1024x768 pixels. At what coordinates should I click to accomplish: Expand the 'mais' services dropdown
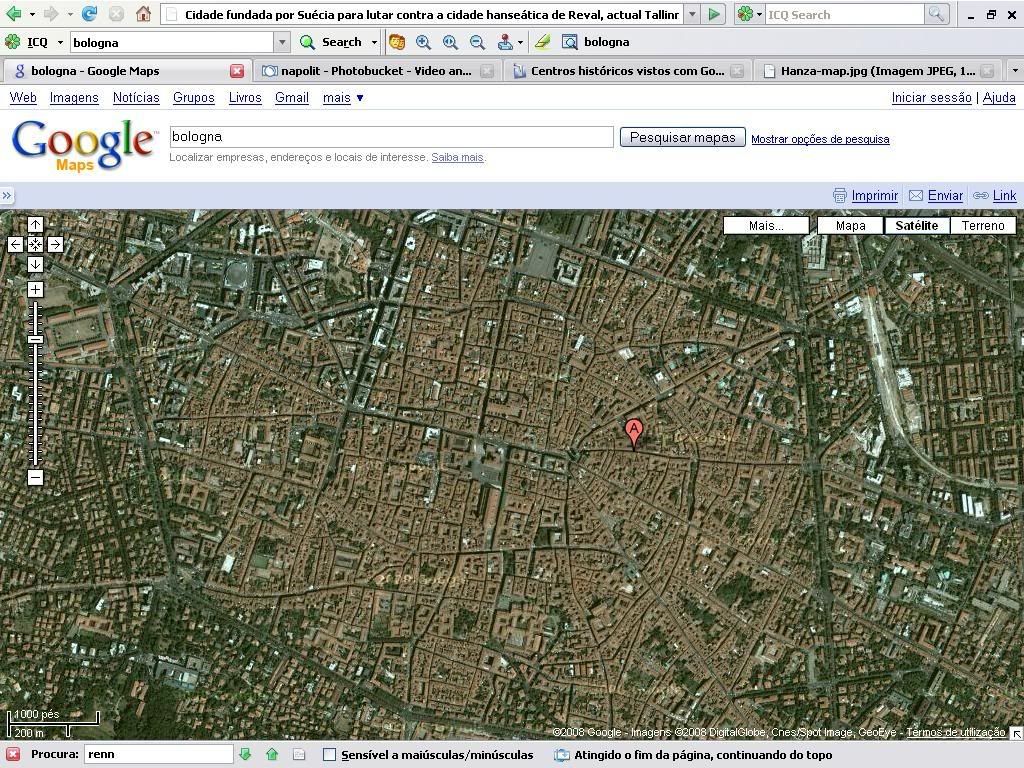click(x=343, y=97)
